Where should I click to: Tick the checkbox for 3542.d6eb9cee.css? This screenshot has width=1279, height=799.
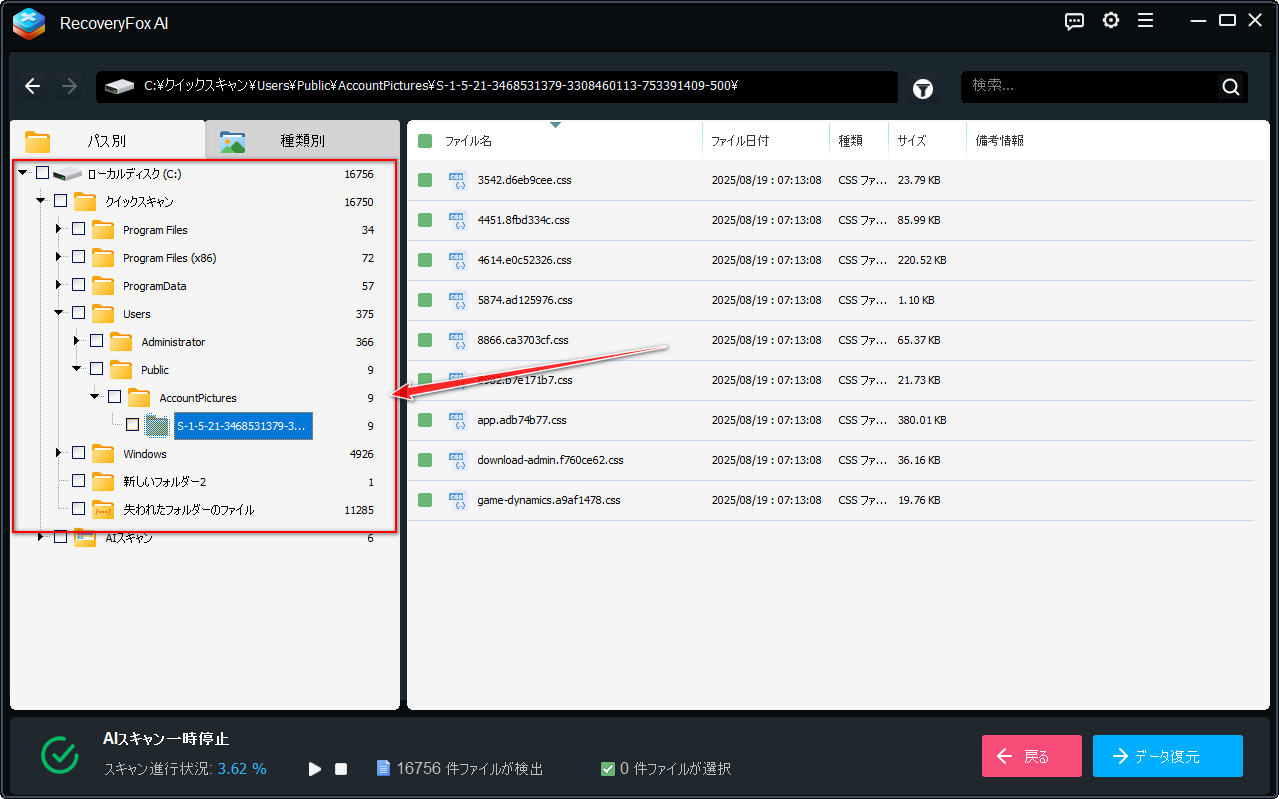click(425, 180)
